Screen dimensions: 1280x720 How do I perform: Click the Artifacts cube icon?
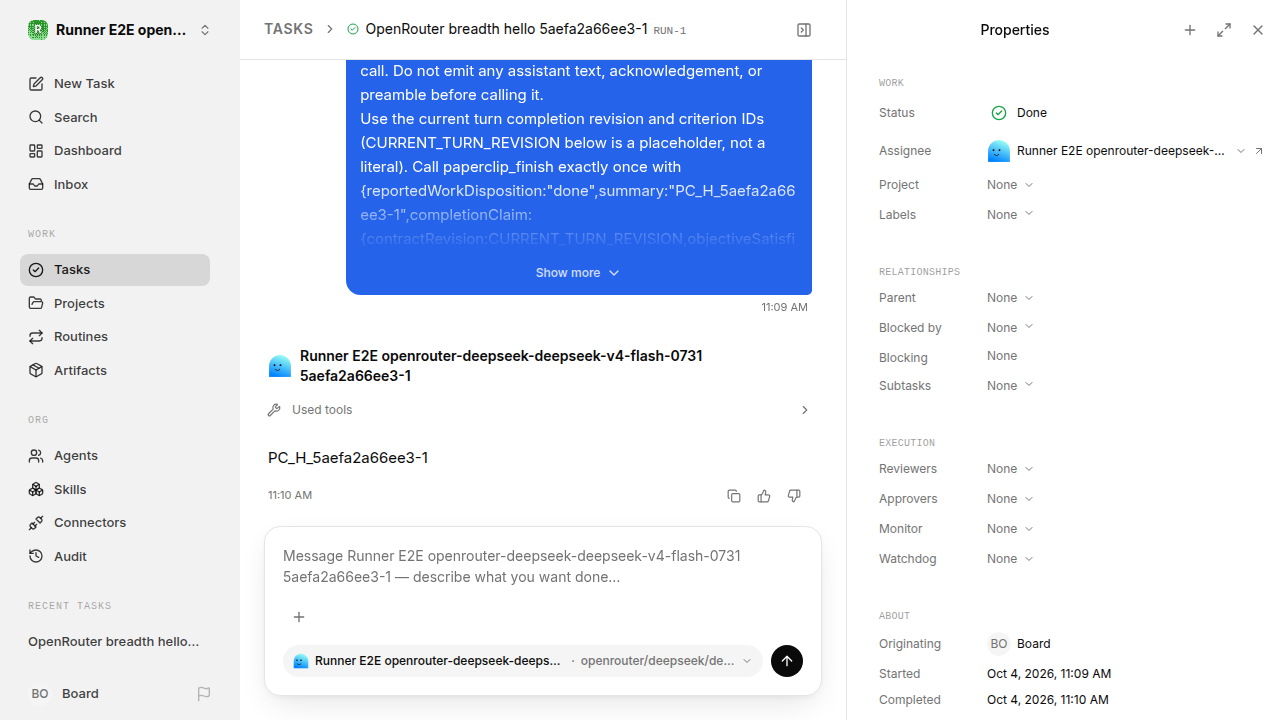tap(36, 371)
